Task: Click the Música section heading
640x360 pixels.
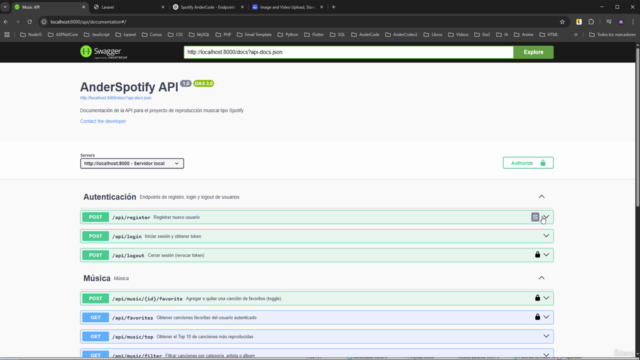Action: coord(97,278)
